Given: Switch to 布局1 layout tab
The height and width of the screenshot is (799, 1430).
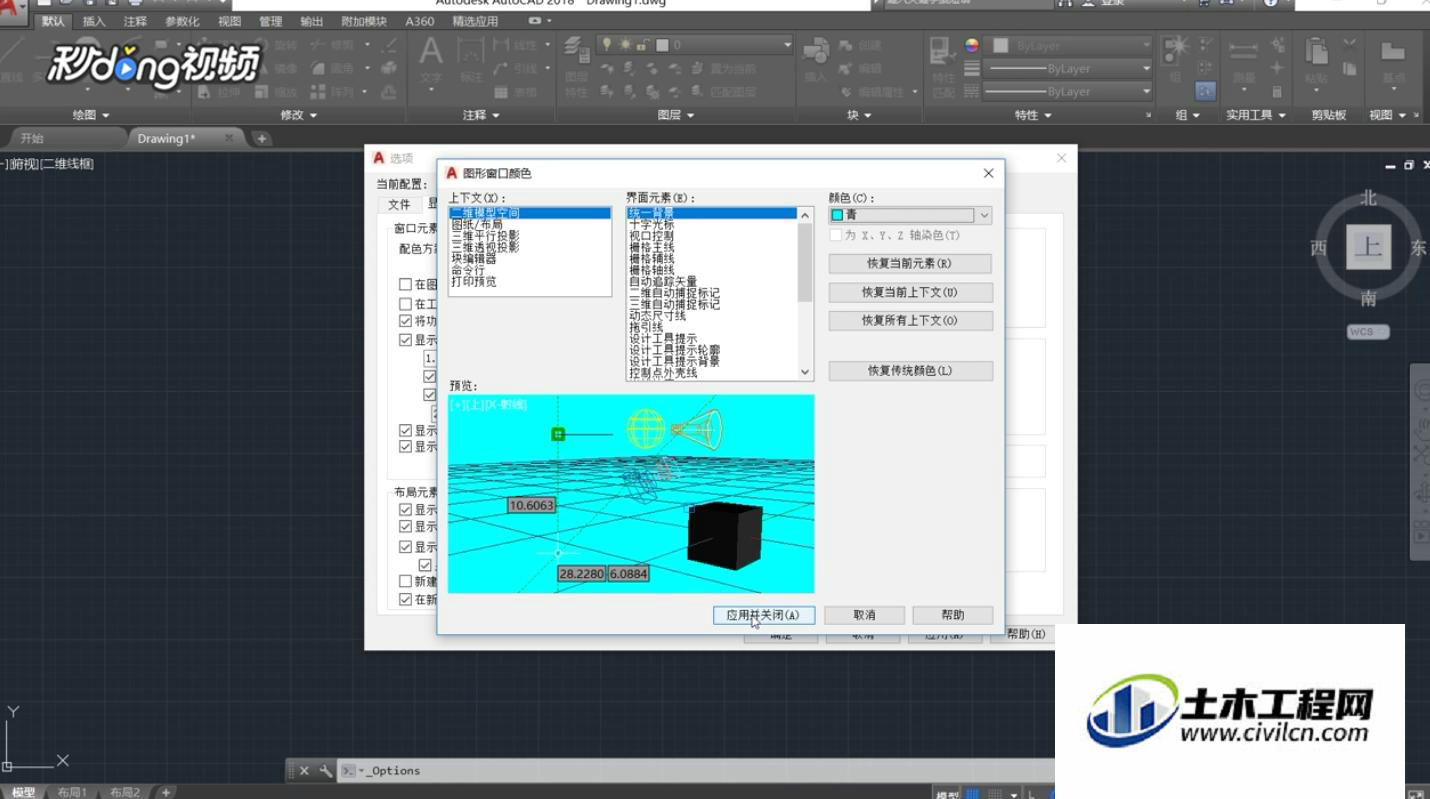Looking at the screenshot, I should tap(72, 792).
